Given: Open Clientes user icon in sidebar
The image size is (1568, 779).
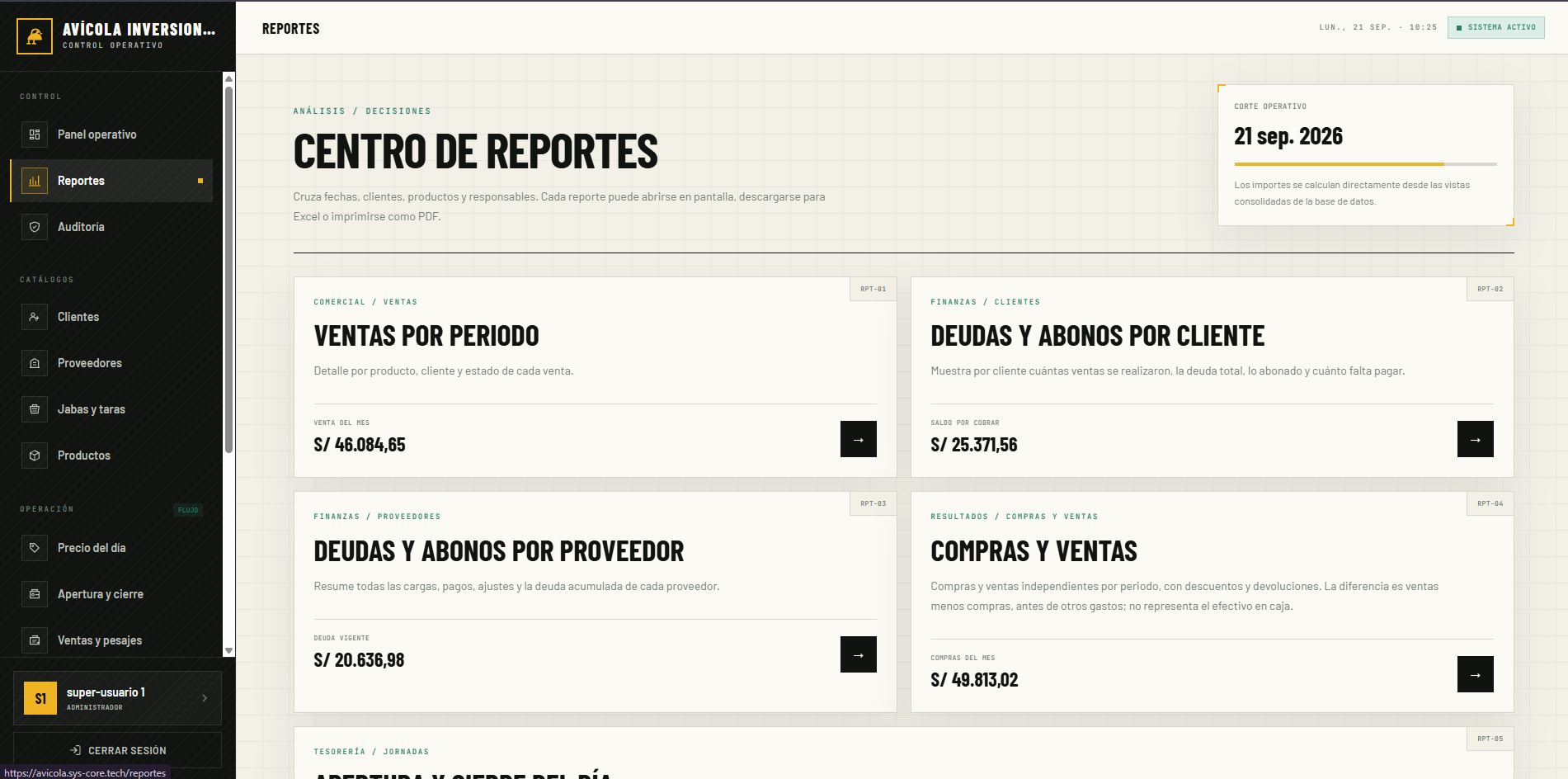Looking at the screenshot, I should pos(35,317).
